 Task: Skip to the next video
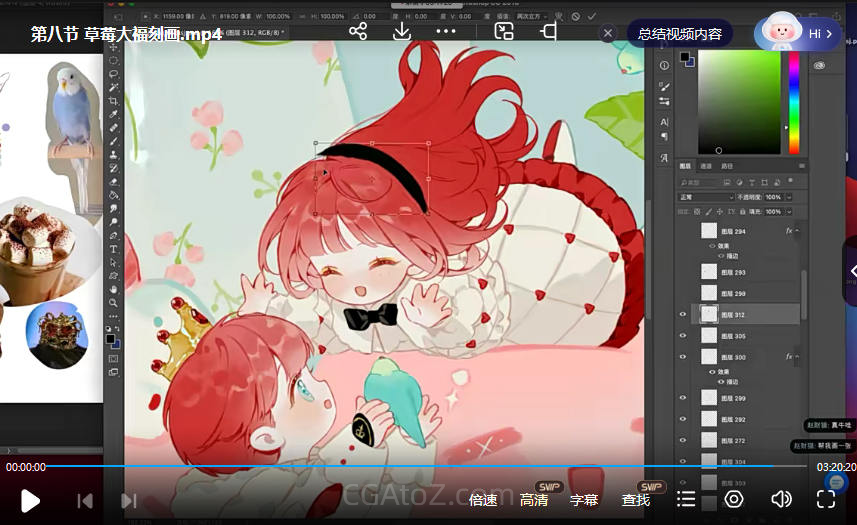click(x=128, y=500)
